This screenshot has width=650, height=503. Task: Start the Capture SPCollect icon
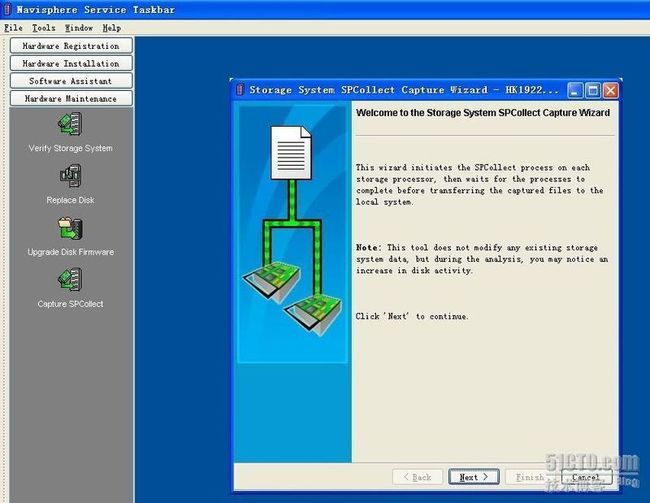tap(70, 279)
